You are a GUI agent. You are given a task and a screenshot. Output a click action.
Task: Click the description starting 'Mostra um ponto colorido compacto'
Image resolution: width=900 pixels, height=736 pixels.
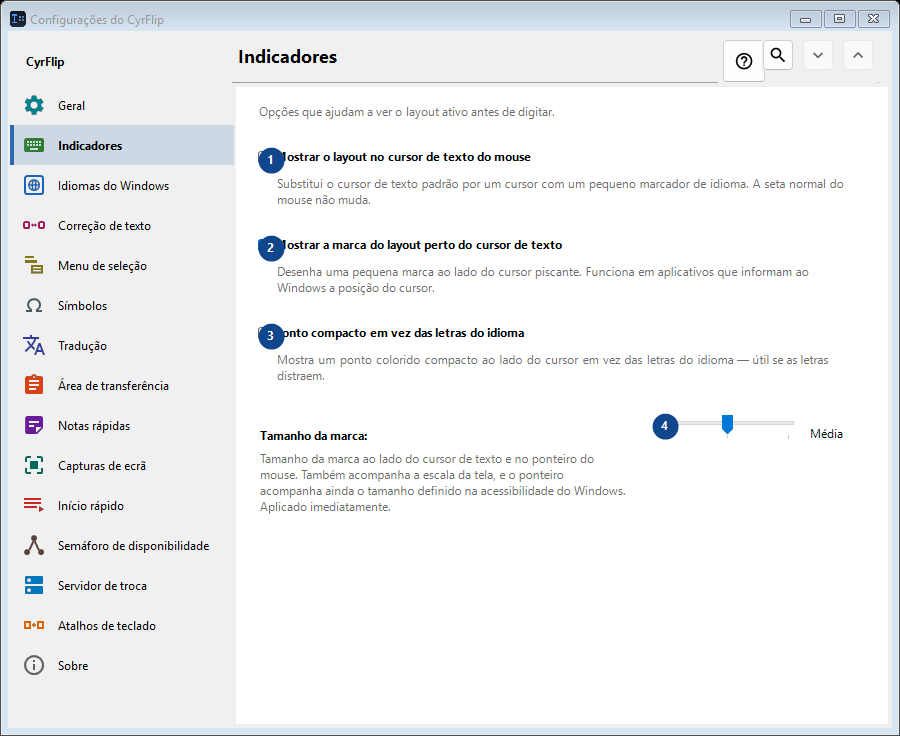click(553, 367)
